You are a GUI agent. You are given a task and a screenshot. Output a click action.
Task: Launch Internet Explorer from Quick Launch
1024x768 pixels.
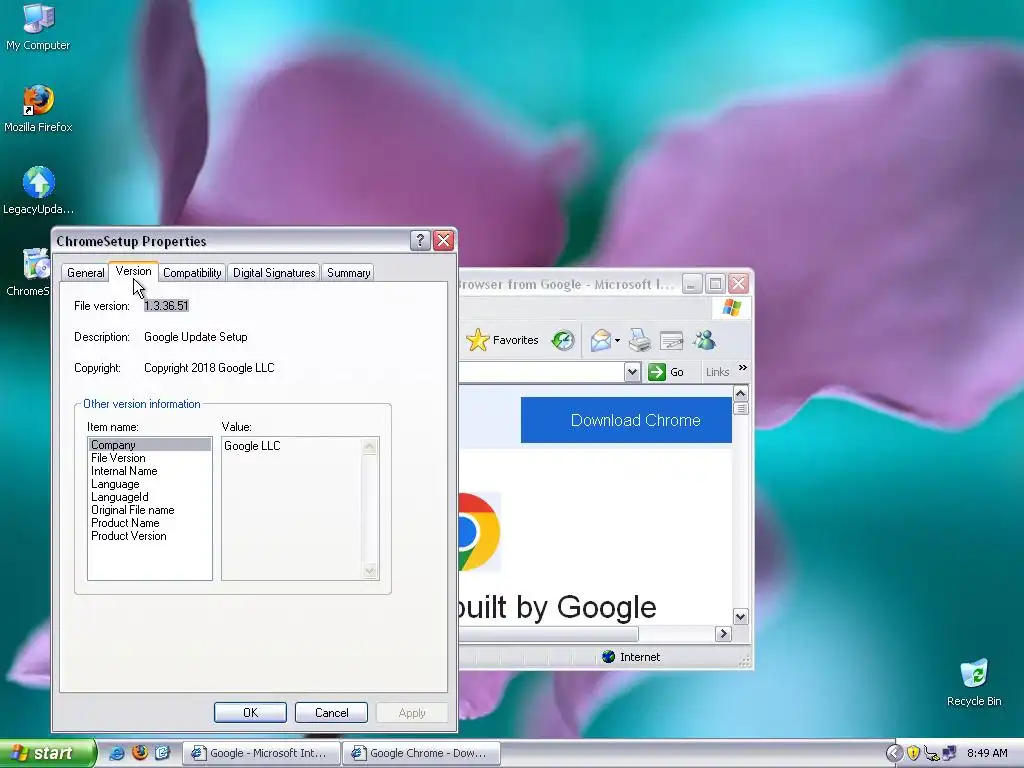tap(116, 753)
